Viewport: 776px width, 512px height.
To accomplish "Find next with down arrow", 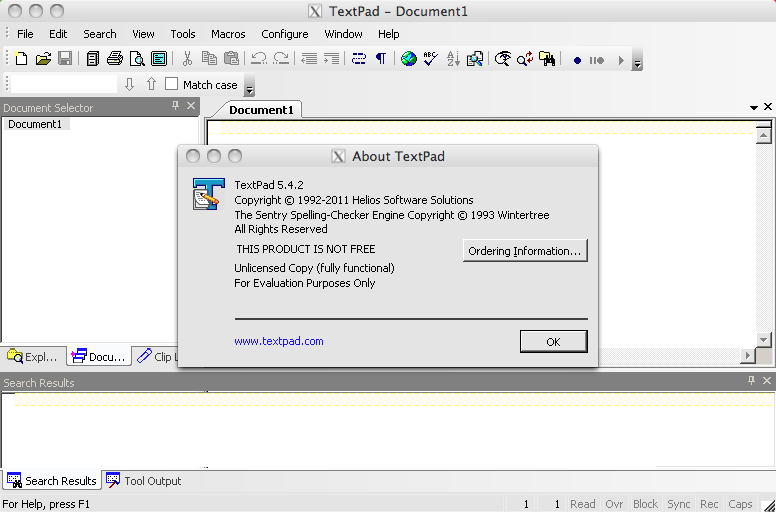I will 129,84.
